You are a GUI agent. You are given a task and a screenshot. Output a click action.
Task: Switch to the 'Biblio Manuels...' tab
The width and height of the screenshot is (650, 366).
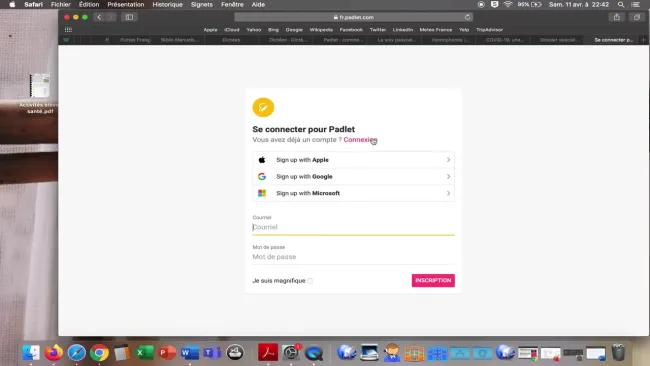pos(179,40)
